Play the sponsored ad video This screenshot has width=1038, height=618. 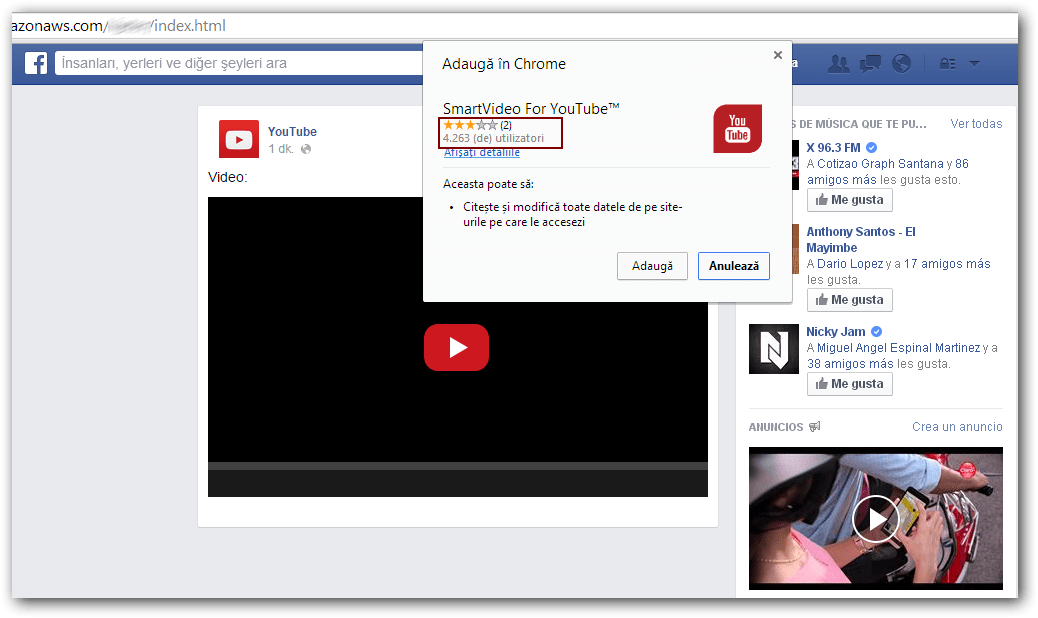coord(875,519)
